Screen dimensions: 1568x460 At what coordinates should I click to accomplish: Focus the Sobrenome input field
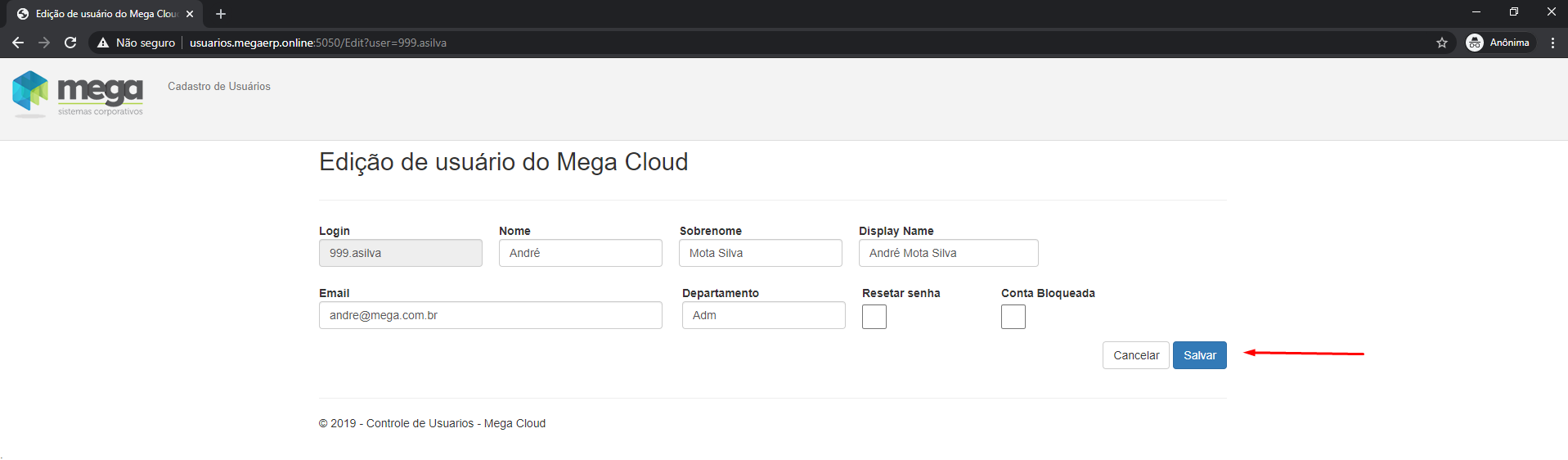760,253
